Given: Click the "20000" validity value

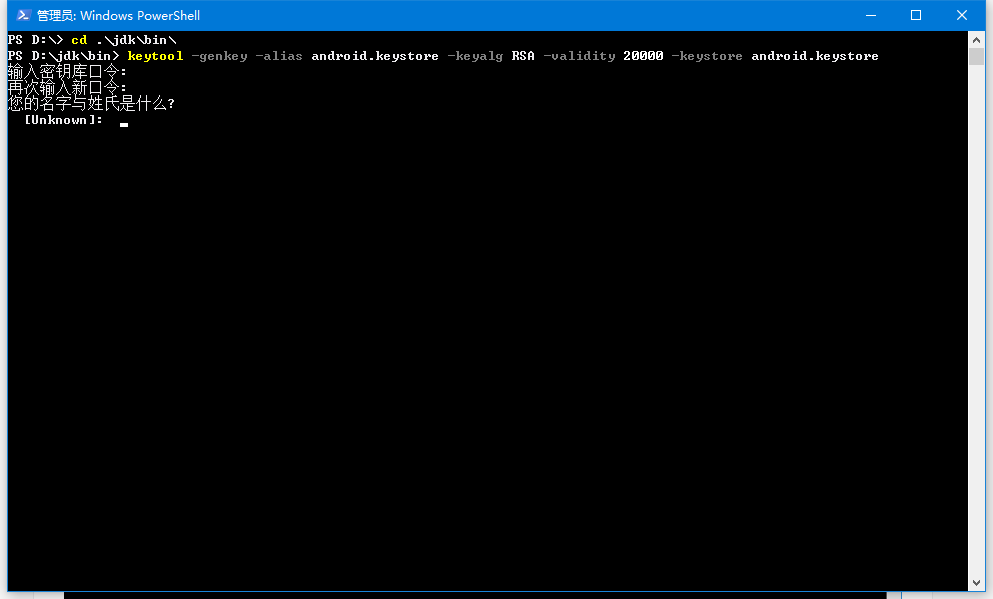Looking at the screenshot, I should (x=643, y=56).
